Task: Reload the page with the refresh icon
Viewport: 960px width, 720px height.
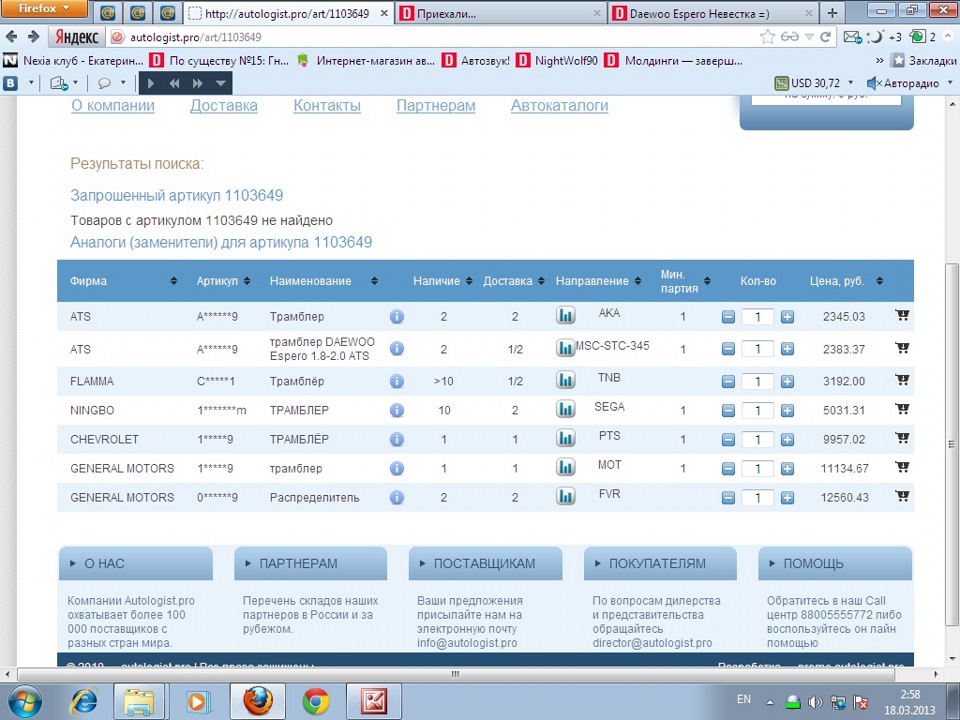Action: click(x=825, y=37)
